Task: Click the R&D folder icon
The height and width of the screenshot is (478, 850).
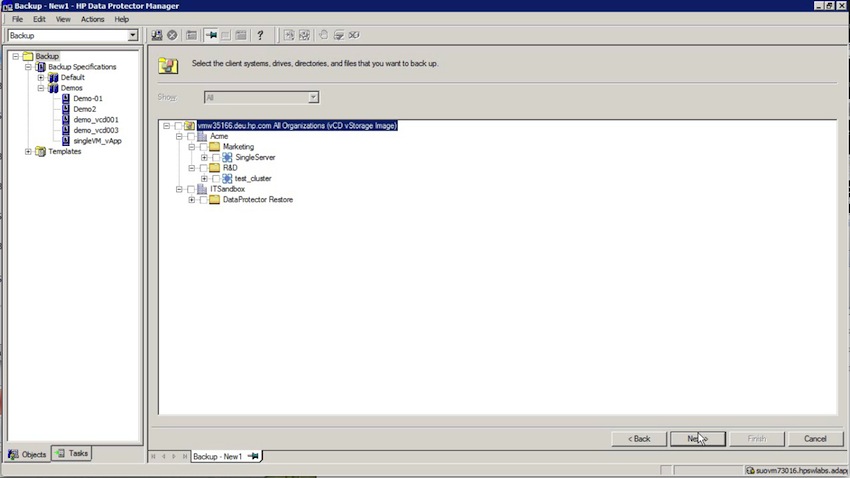Action: tap(215, 168)
